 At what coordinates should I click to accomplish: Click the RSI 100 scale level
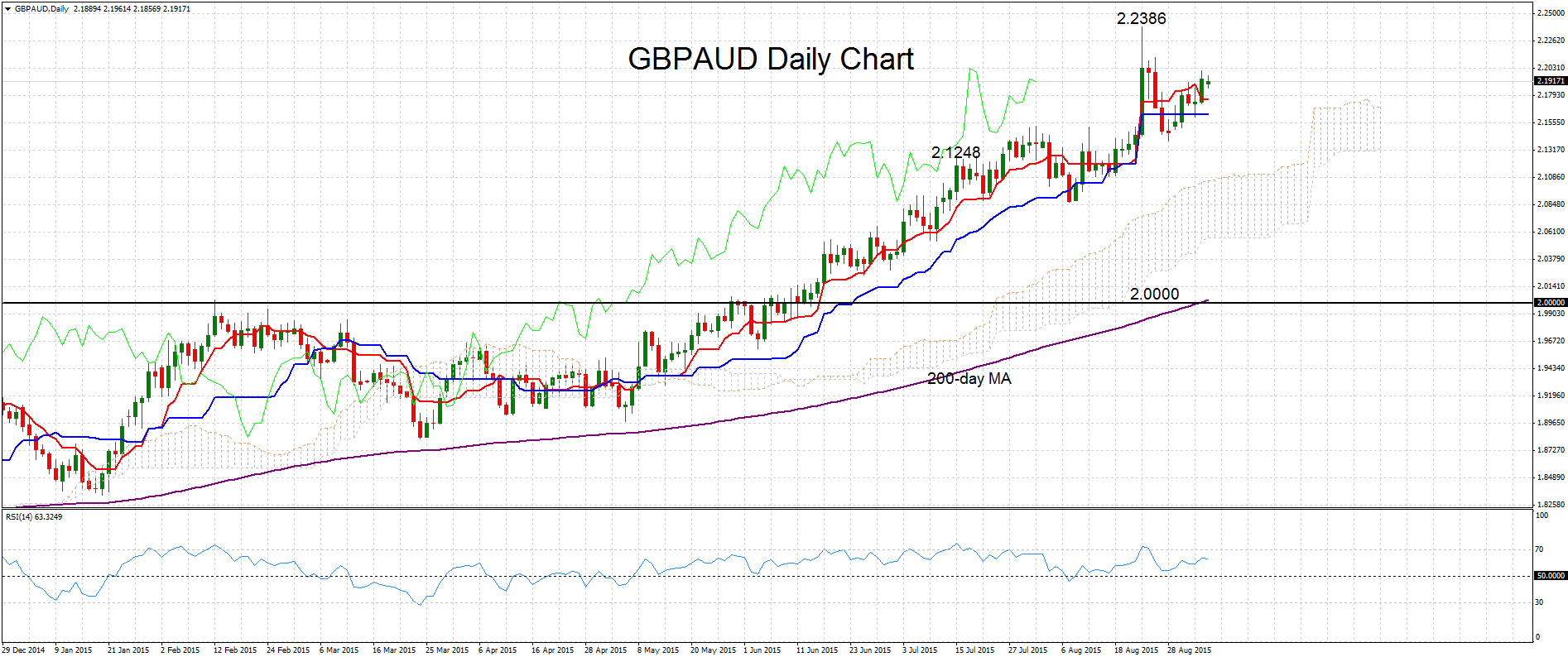[x=1542, y=516]
